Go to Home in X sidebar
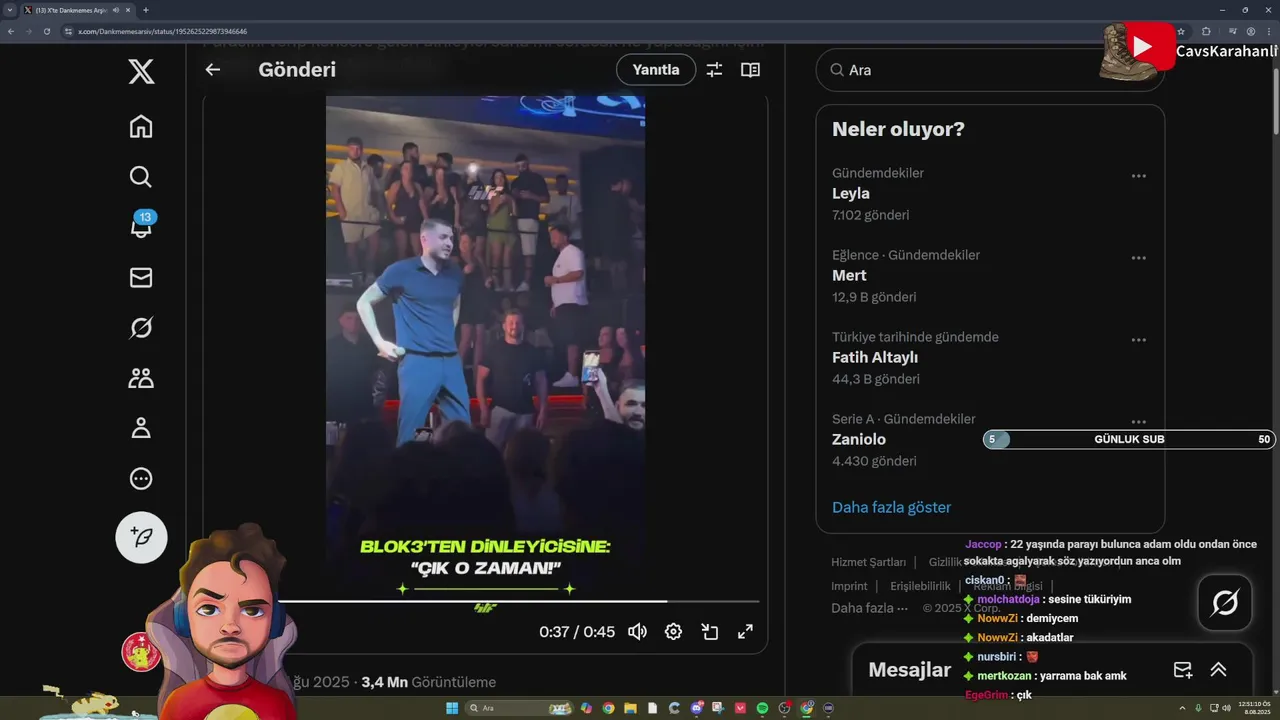1280x720 pixels. [x=141, y=126]
